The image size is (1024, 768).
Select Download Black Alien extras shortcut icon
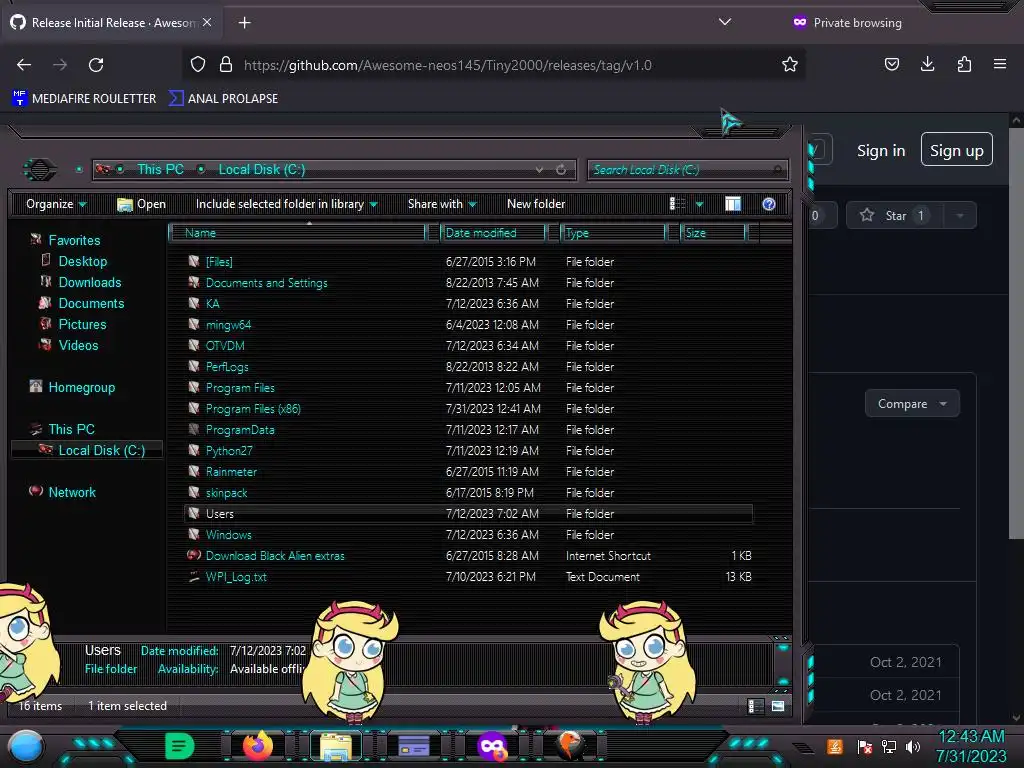point(194,555)
